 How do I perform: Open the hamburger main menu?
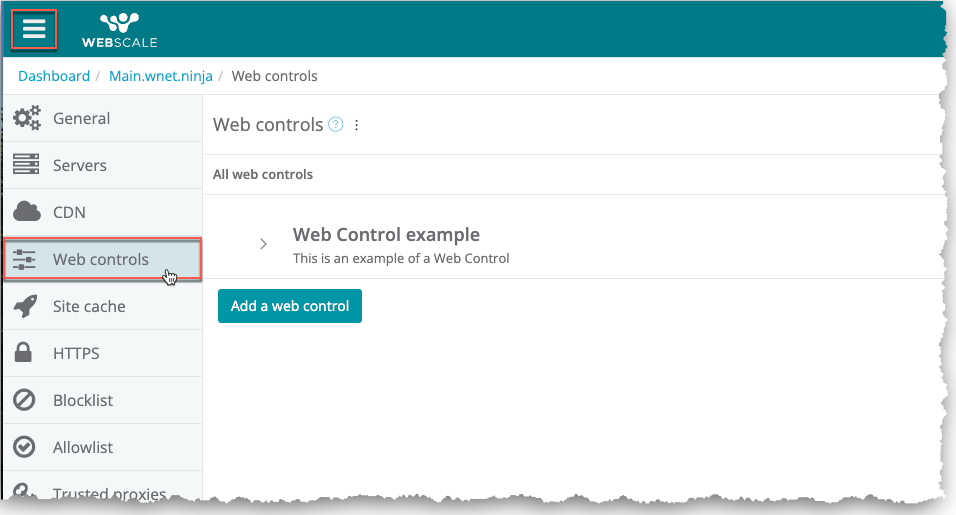(34, 29)
